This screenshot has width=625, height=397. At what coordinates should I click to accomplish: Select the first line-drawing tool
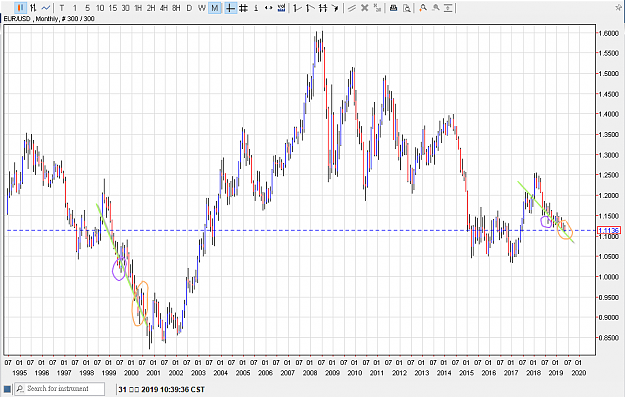[297, 8]
